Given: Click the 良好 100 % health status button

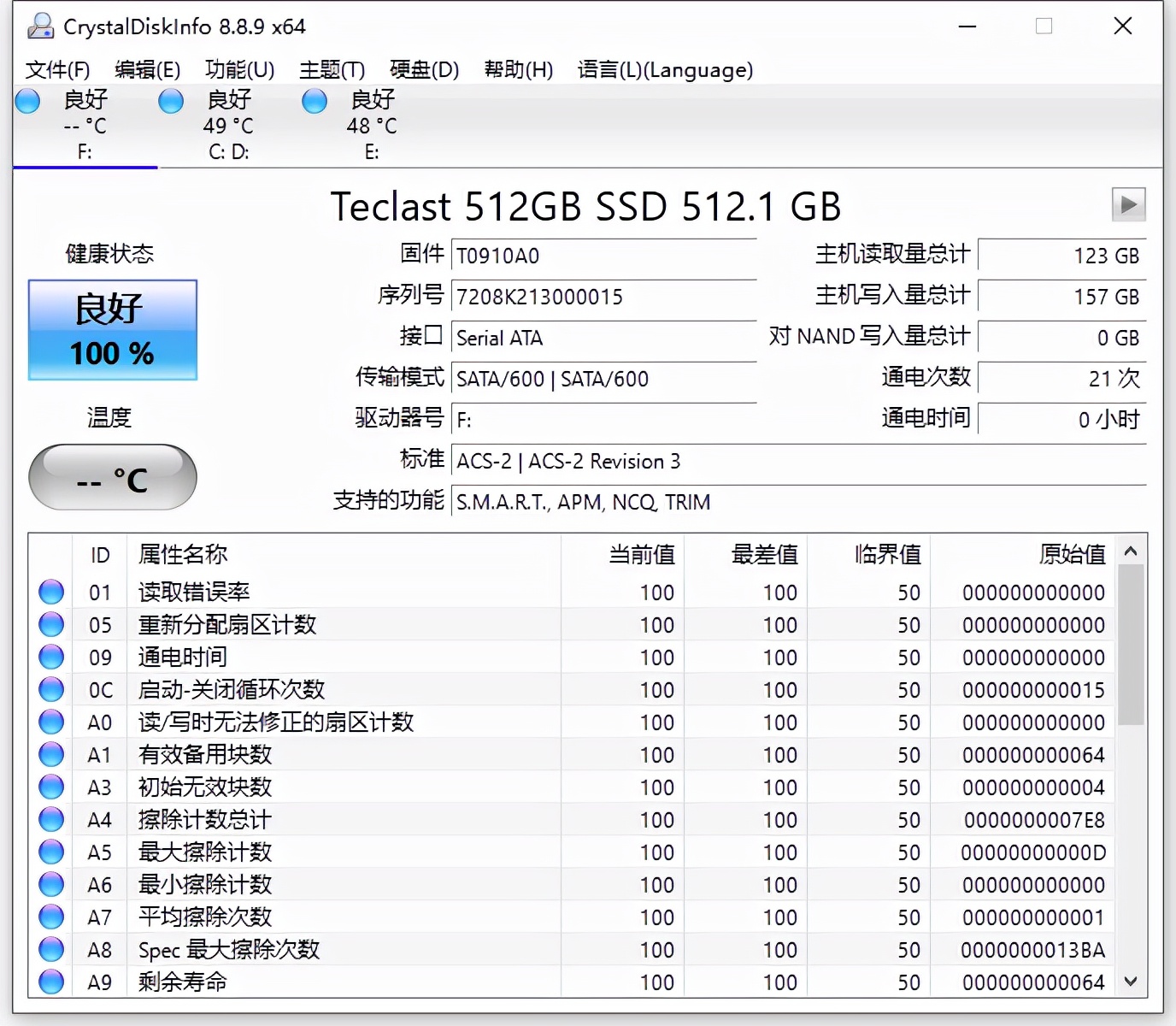Looking at the screenshot, I should click(113, 330).
